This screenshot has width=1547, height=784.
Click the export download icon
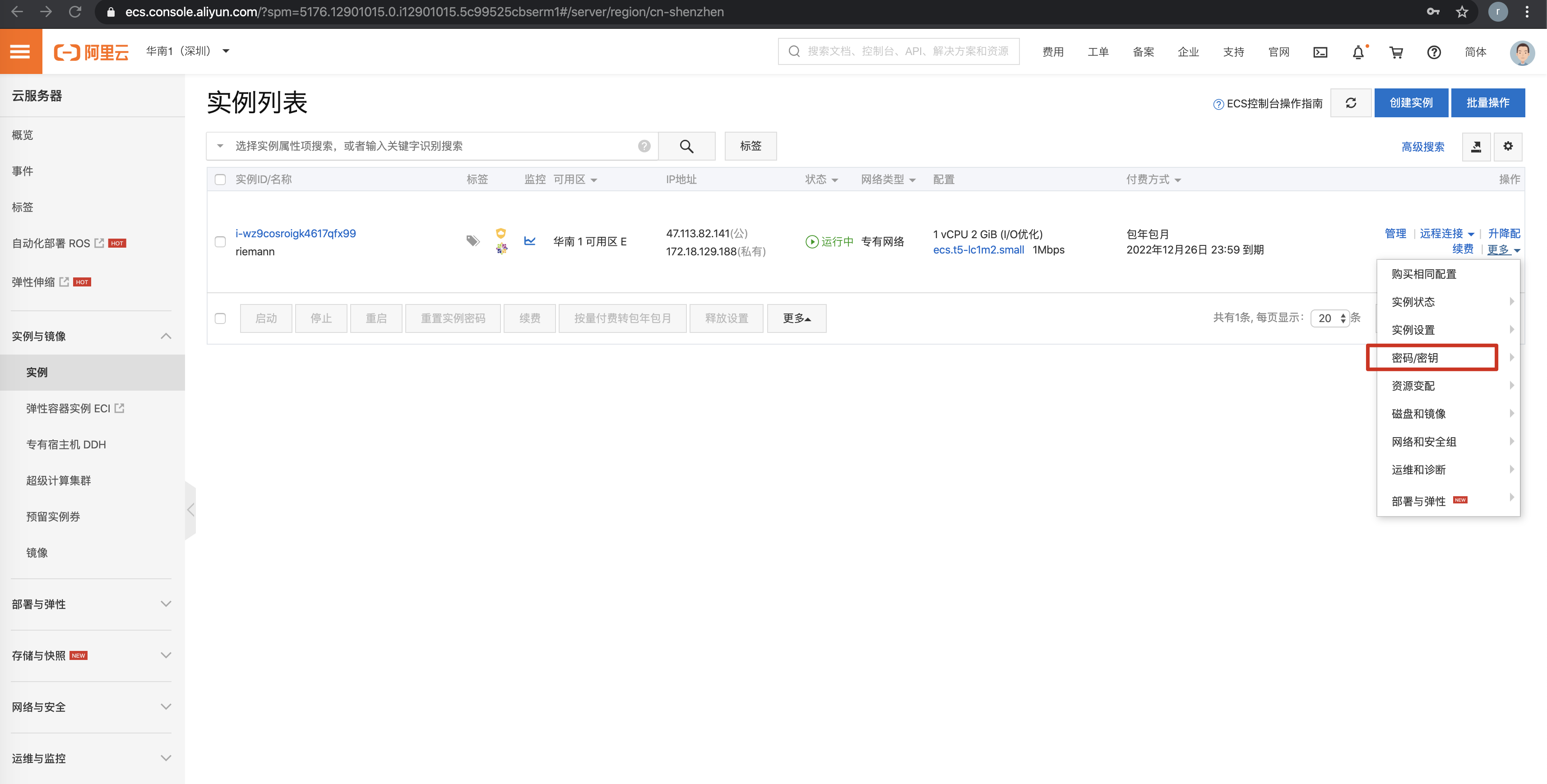point(1476,147)
